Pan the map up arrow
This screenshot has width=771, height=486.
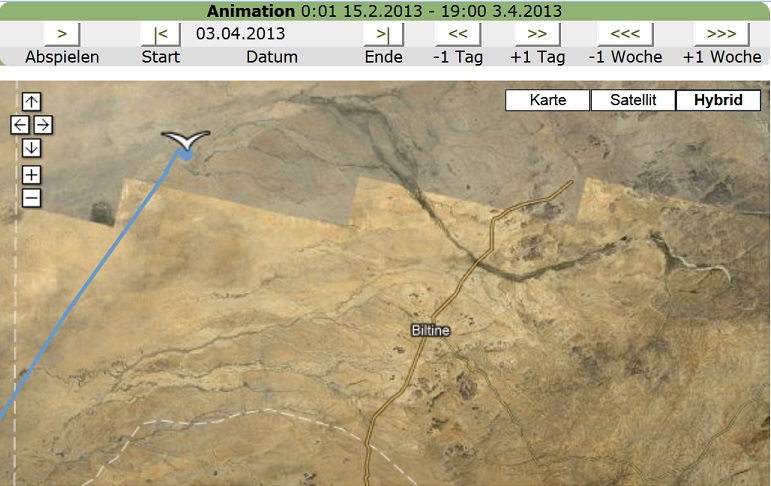[x=31, y=101]
